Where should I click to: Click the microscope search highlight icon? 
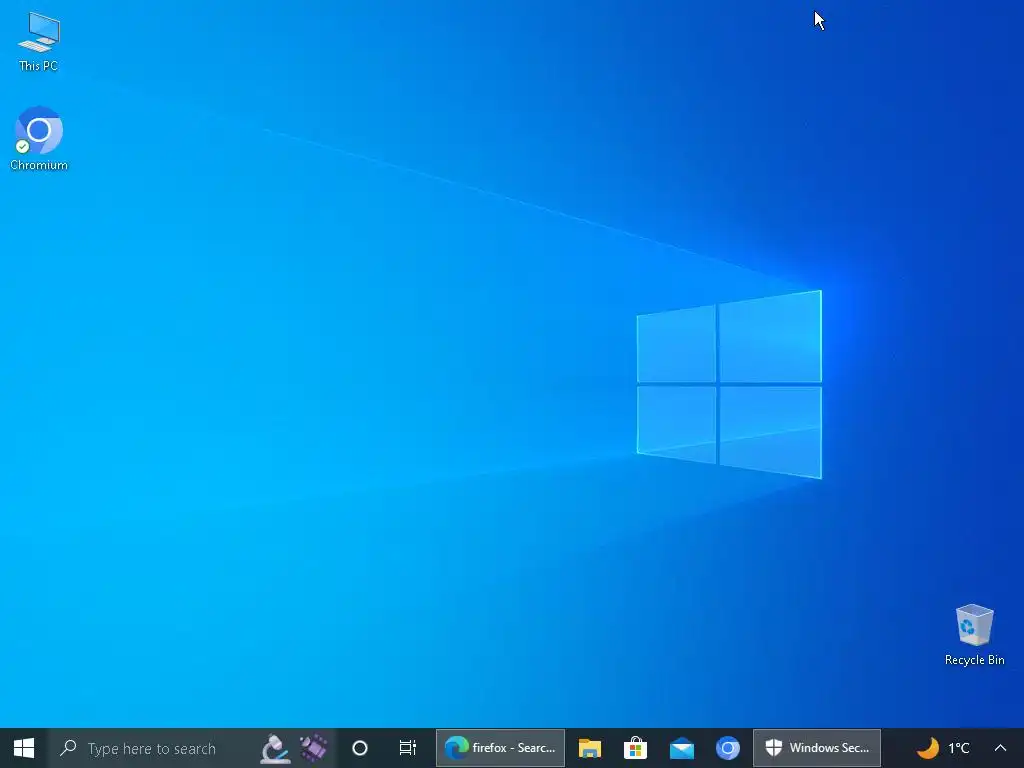pos(276,748)
